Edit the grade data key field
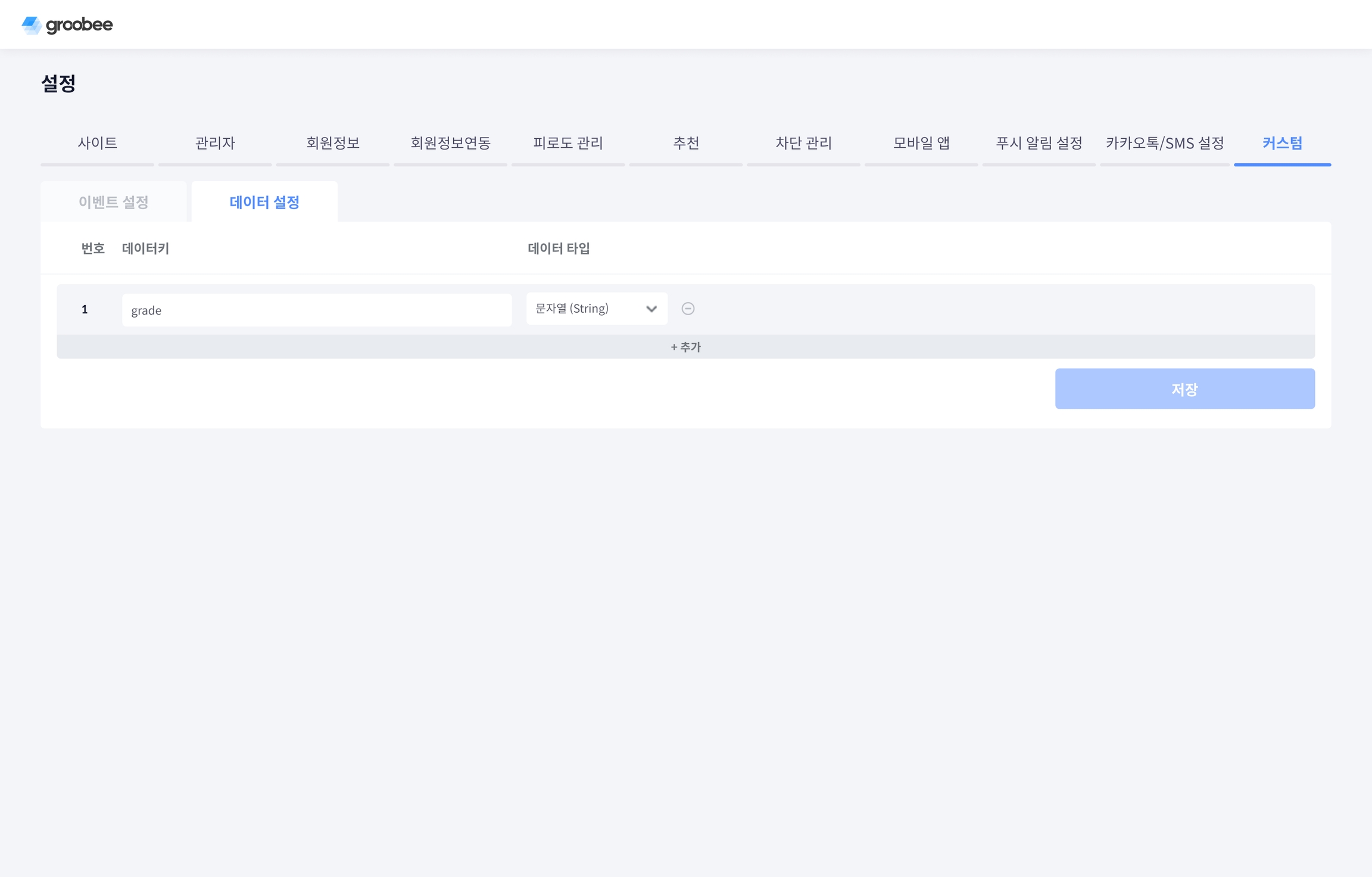The width and height of the screenshot is (1372, 877). [x=316, y=310]
